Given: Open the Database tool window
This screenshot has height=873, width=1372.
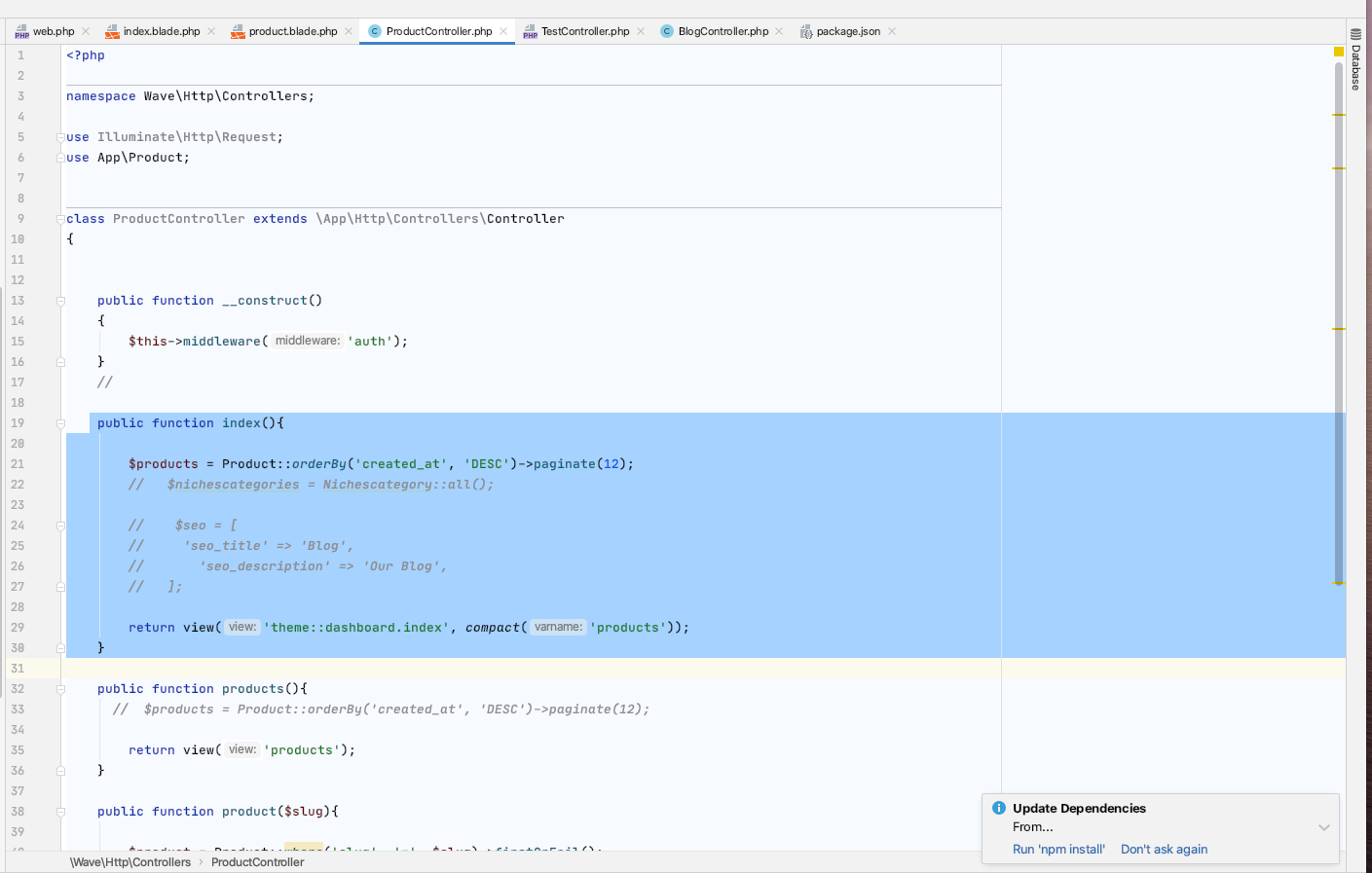Looking at the screenshot, I should 1355,59.
